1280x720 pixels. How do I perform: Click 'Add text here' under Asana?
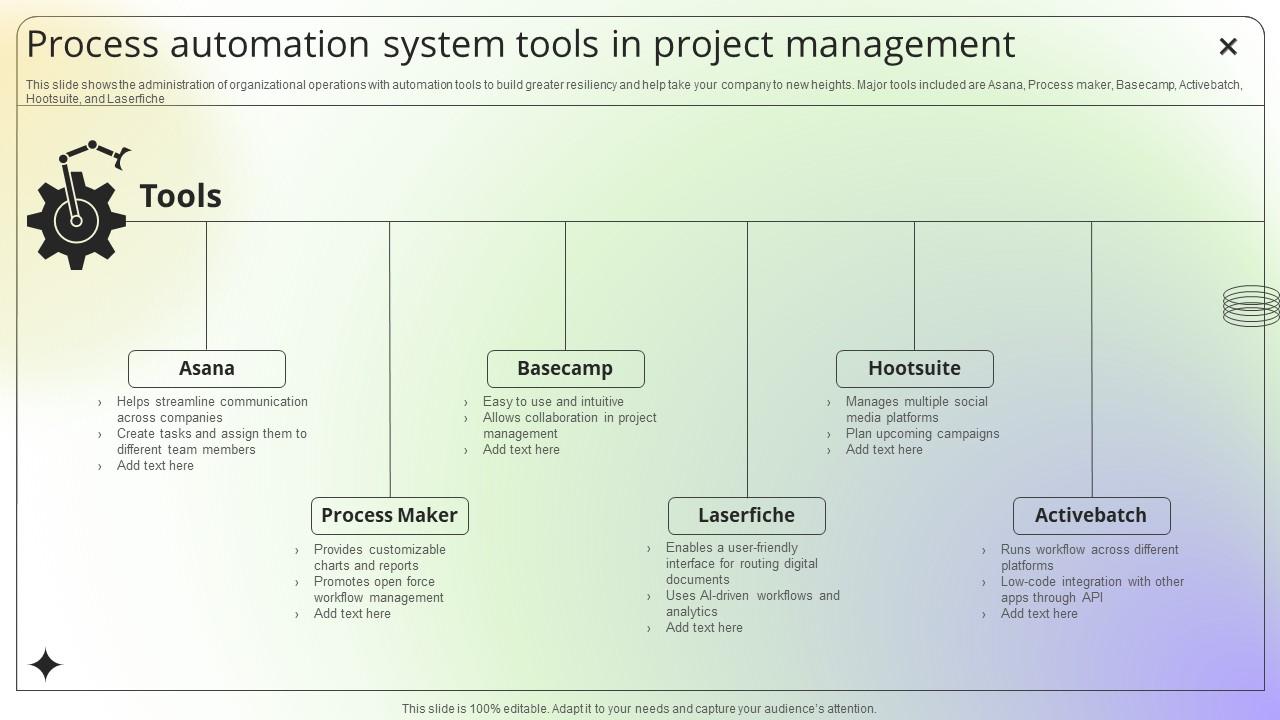pos(155,466)
